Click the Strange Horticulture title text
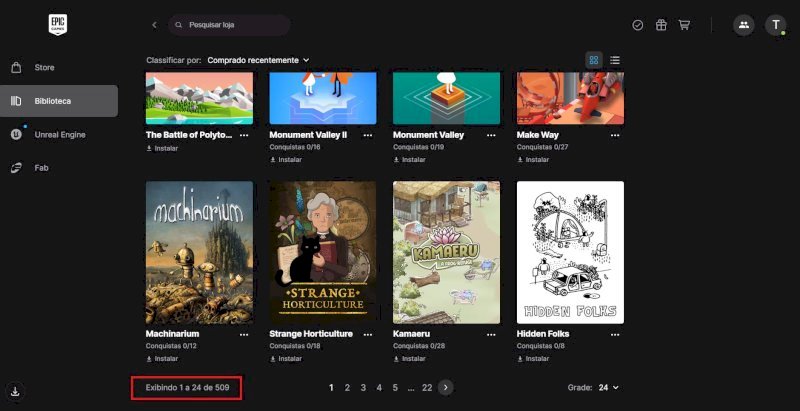This screenshot has width=800, height=411. pos(311,334)
